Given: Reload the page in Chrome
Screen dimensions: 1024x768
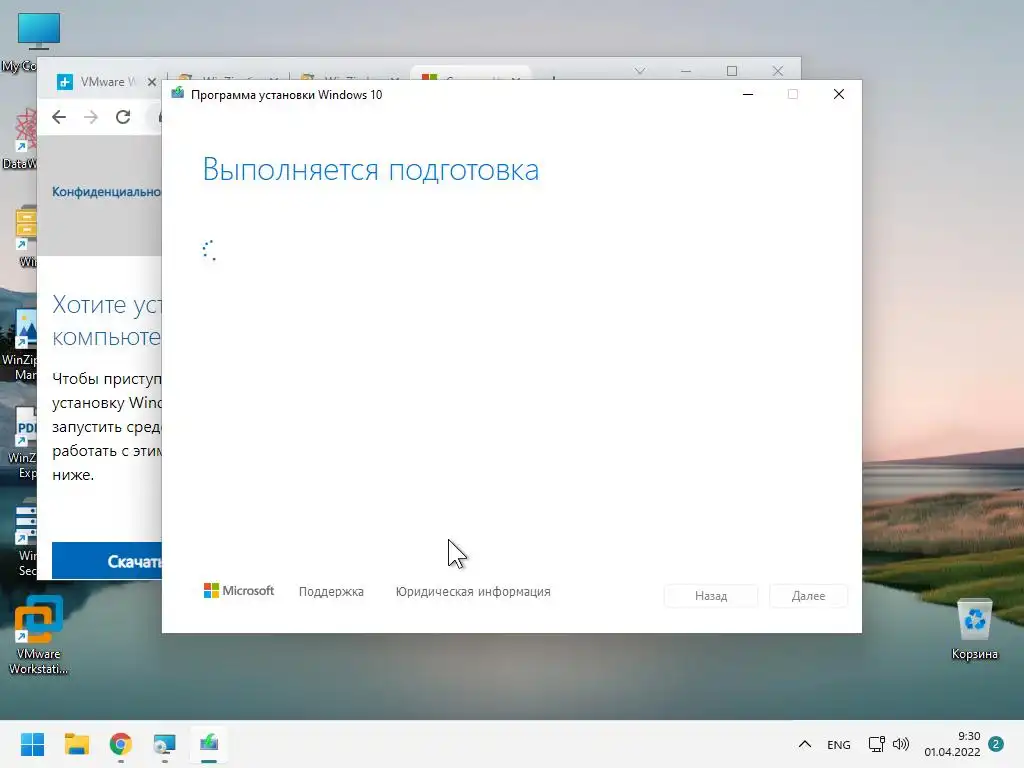Looking at the screenshot, I should pos(123,117).
